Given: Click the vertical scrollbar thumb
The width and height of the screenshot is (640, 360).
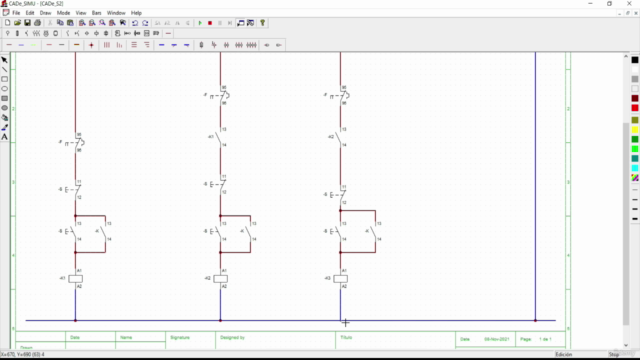Looking at the screenshot, I should tap(626, 224).
